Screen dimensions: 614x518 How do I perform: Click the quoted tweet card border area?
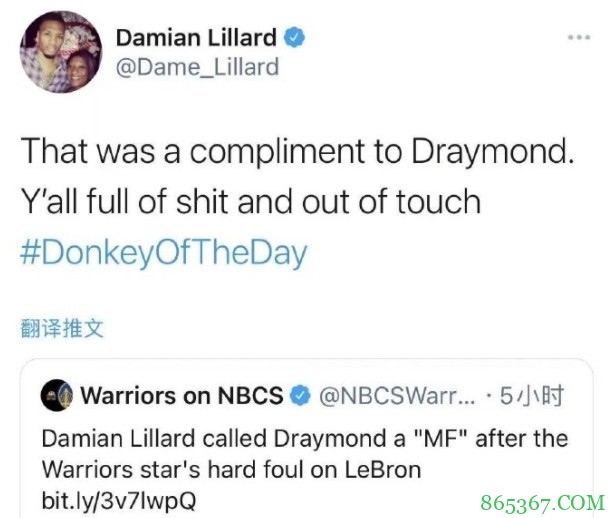pyautogui.click(x=306, y=438)
